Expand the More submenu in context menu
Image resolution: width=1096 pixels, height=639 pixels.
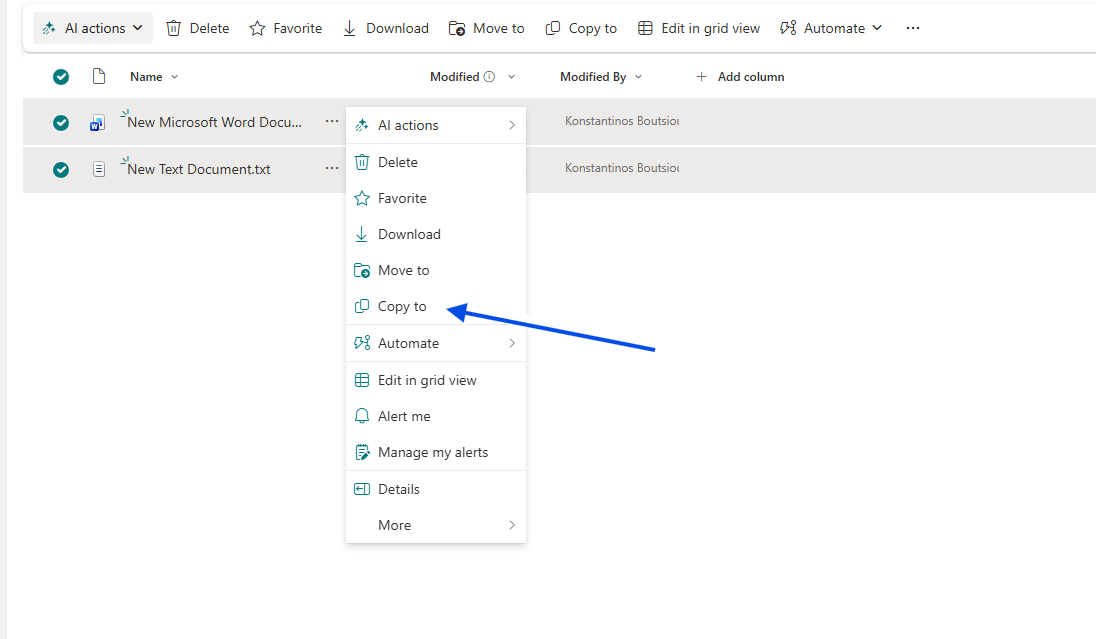[x=436, y=525]
